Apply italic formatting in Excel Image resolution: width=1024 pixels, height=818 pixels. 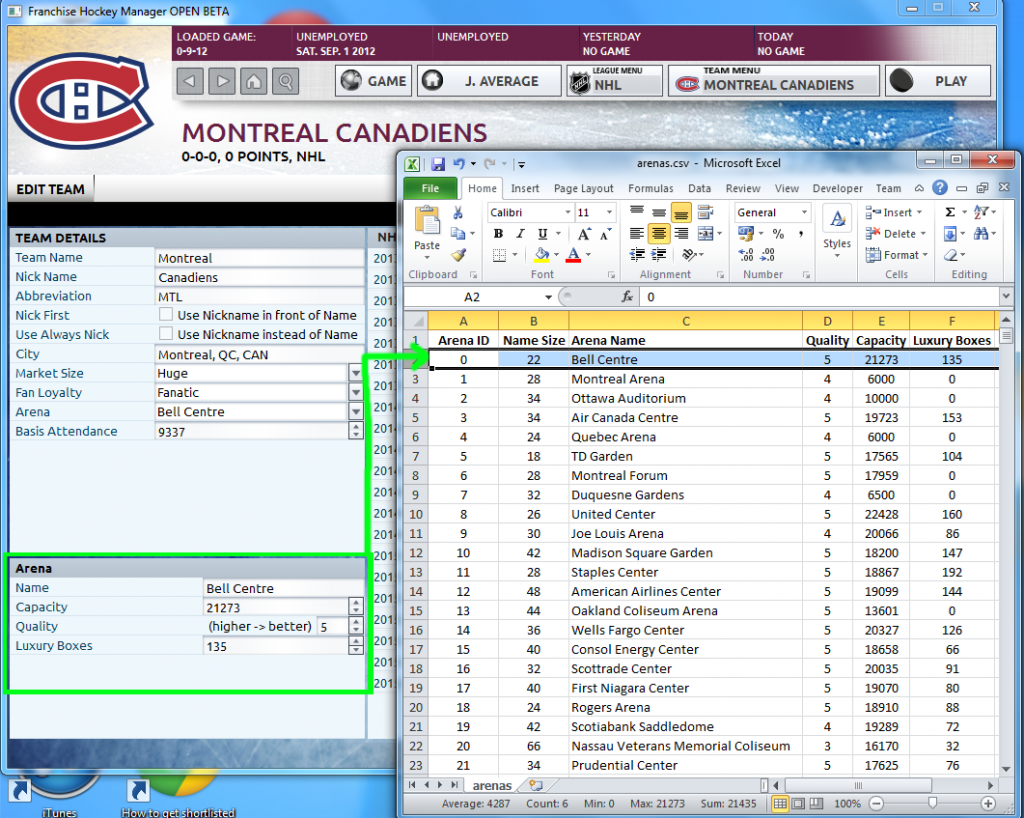(520, 234)
